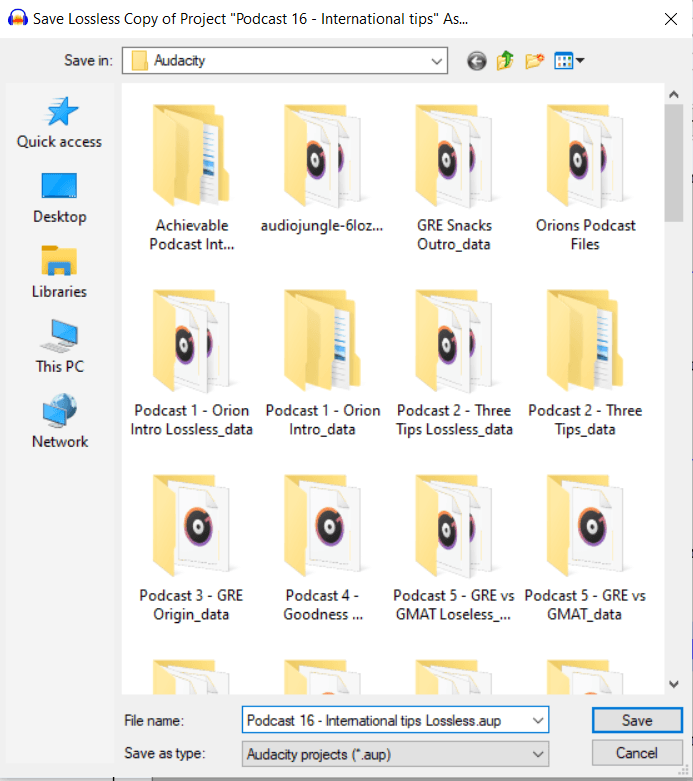Go to Desktop location
This screenshot has width=693, height=781.
59,197
